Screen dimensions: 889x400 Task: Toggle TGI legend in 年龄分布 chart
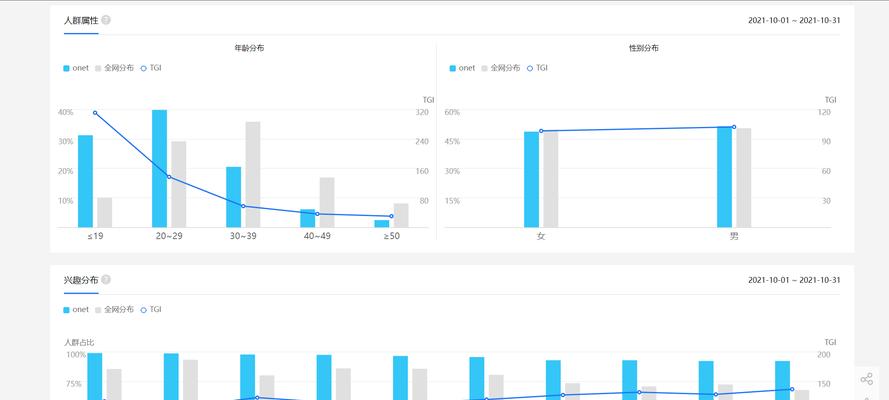click(151, 68)
